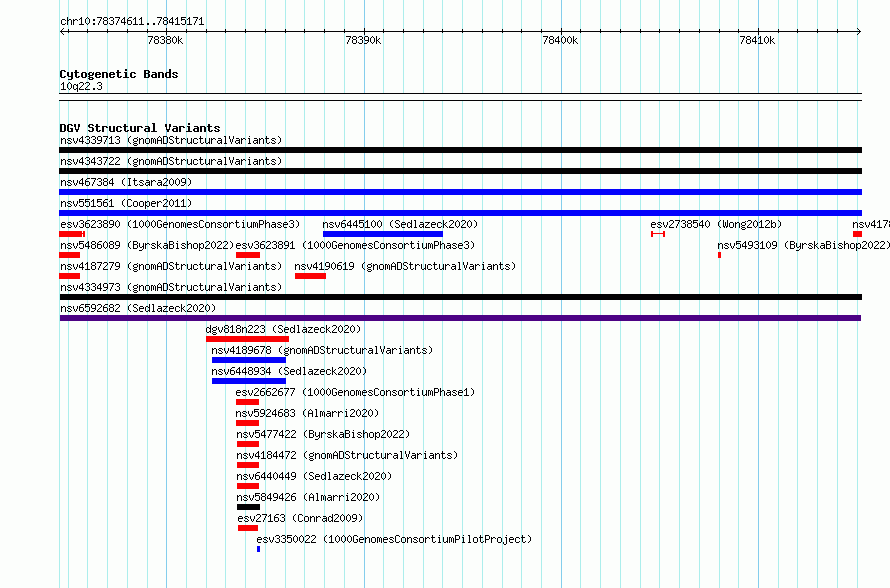Select the nsv4343722 black variant bar
The width and height of the screenshot is (890, 588).
(x=460, y=171)
